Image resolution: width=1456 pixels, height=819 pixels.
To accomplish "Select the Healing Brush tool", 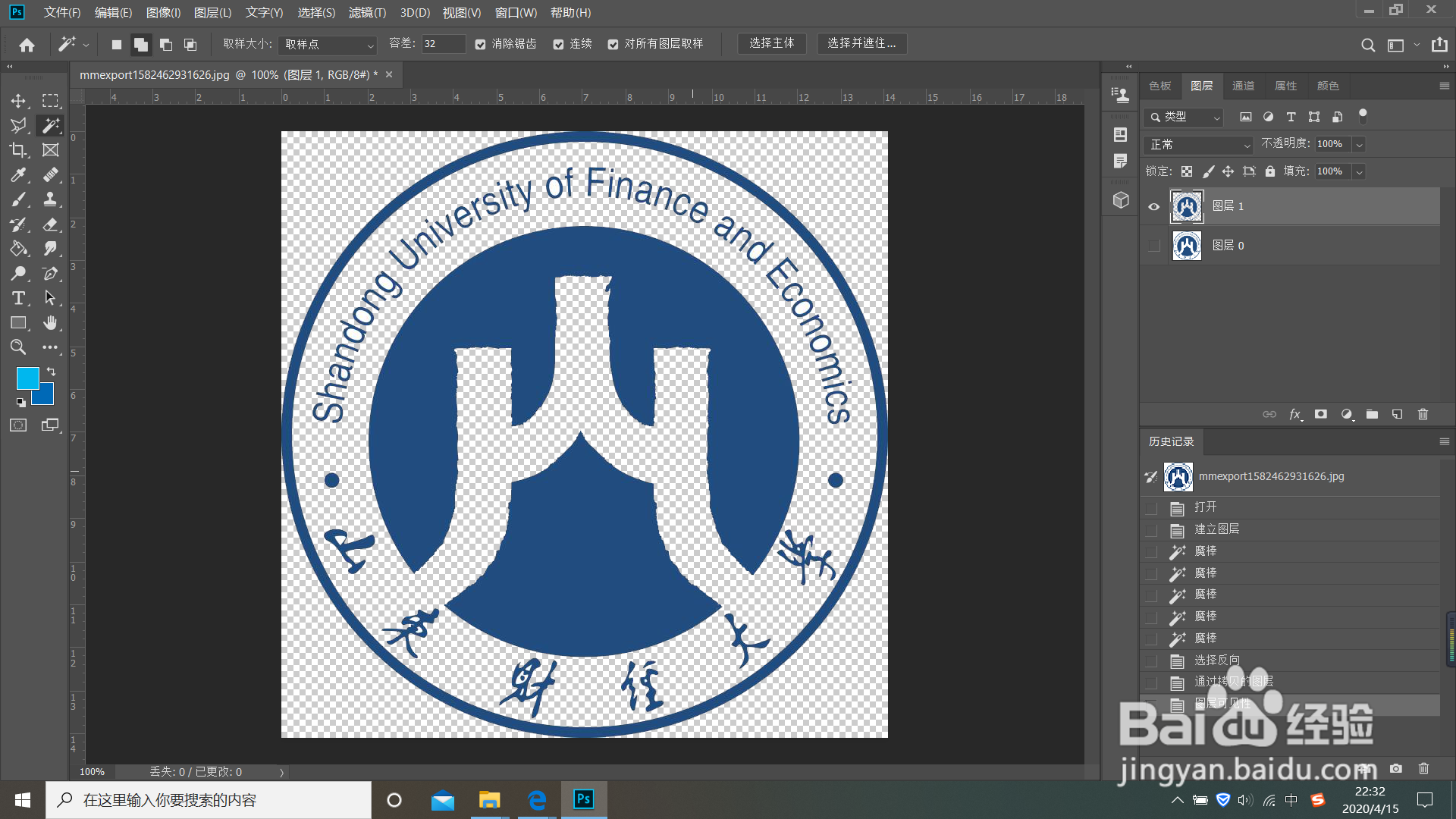I will [x=50, y=175].
